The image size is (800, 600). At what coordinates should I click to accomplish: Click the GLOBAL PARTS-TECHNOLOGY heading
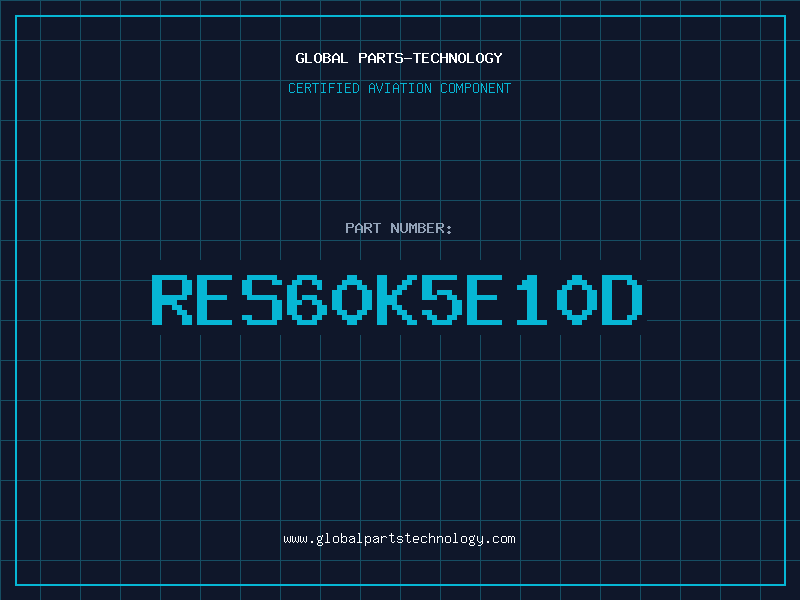[x=399, y=58]
